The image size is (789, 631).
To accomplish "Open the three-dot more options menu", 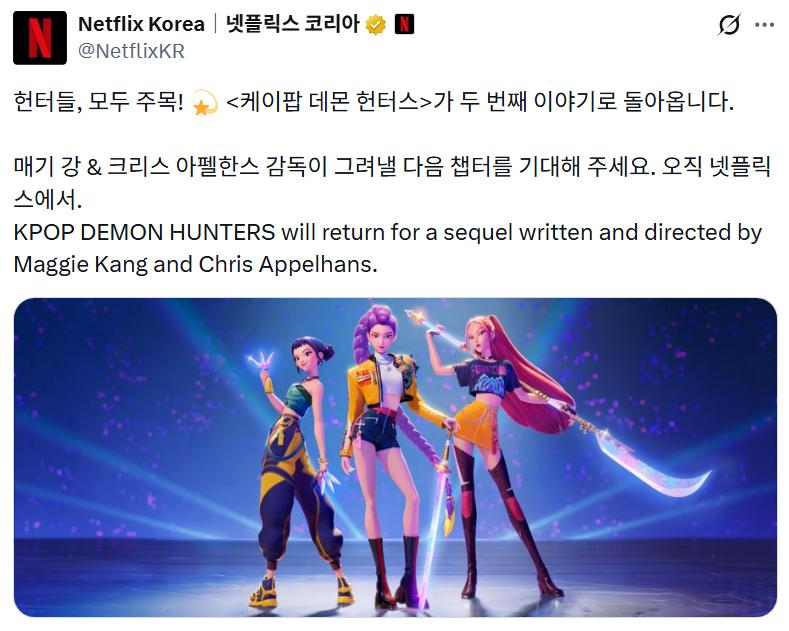I will [764, 25].
